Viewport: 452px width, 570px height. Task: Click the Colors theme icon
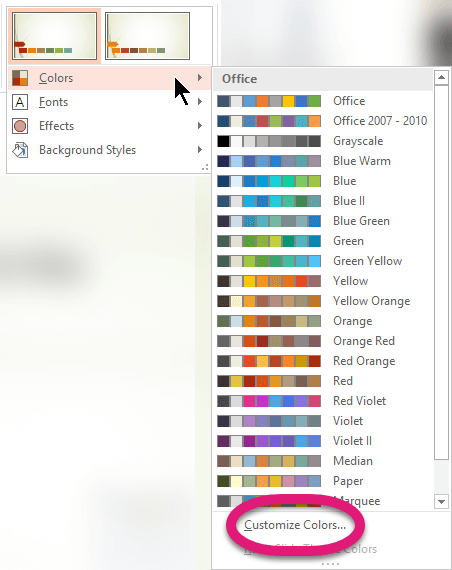[x=20, y=78]
